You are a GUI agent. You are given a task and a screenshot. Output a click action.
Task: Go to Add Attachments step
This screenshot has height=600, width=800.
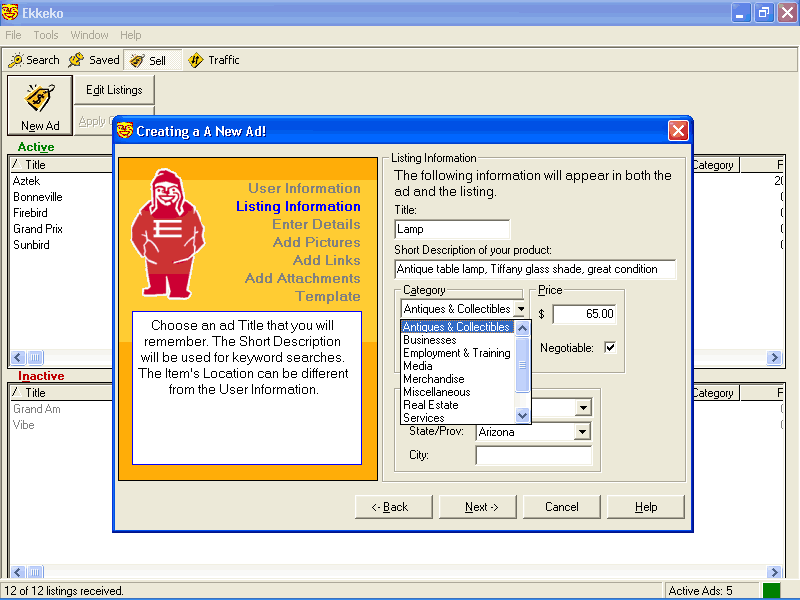(x=303, y=278)
